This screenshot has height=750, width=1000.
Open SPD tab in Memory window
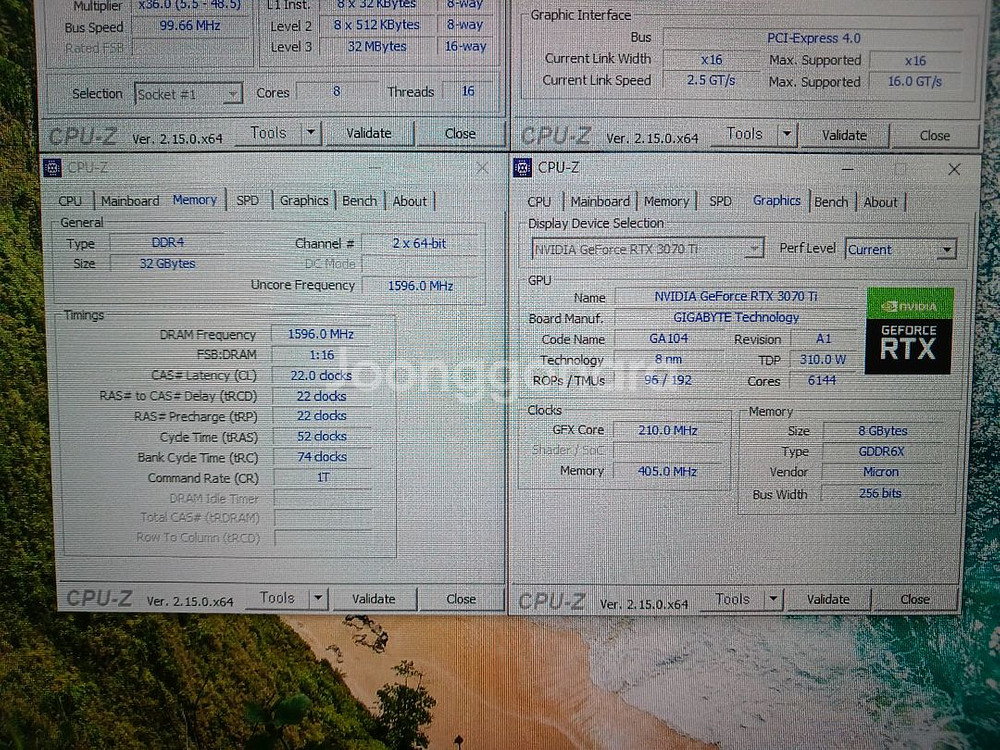pyautogui.click(x=247, y=200)
